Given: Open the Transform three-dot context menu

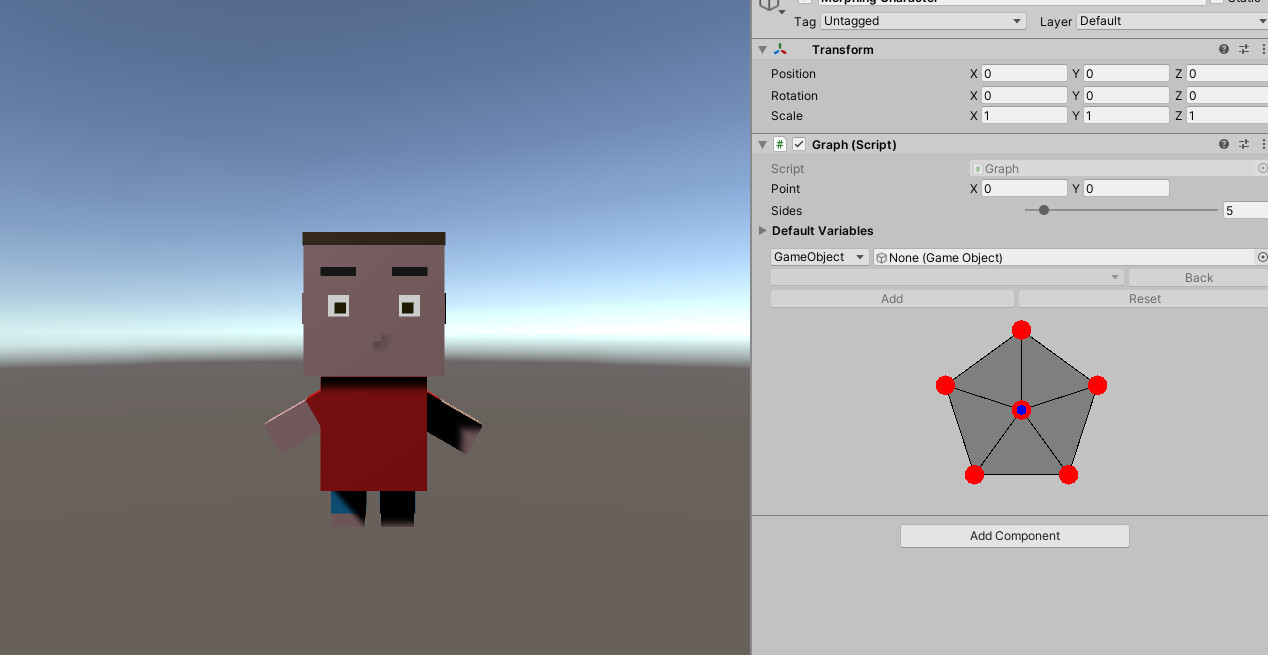Looking at the screenshot, I should click(1262, 49).
